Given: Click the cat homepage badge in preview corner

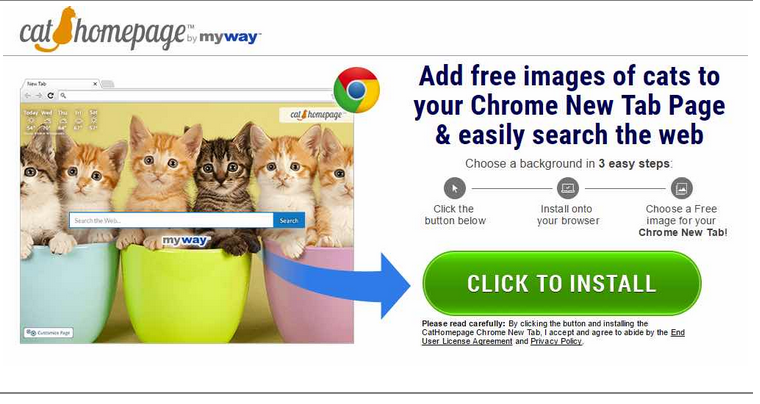Looking at the screenshot, I should point(316,115).
